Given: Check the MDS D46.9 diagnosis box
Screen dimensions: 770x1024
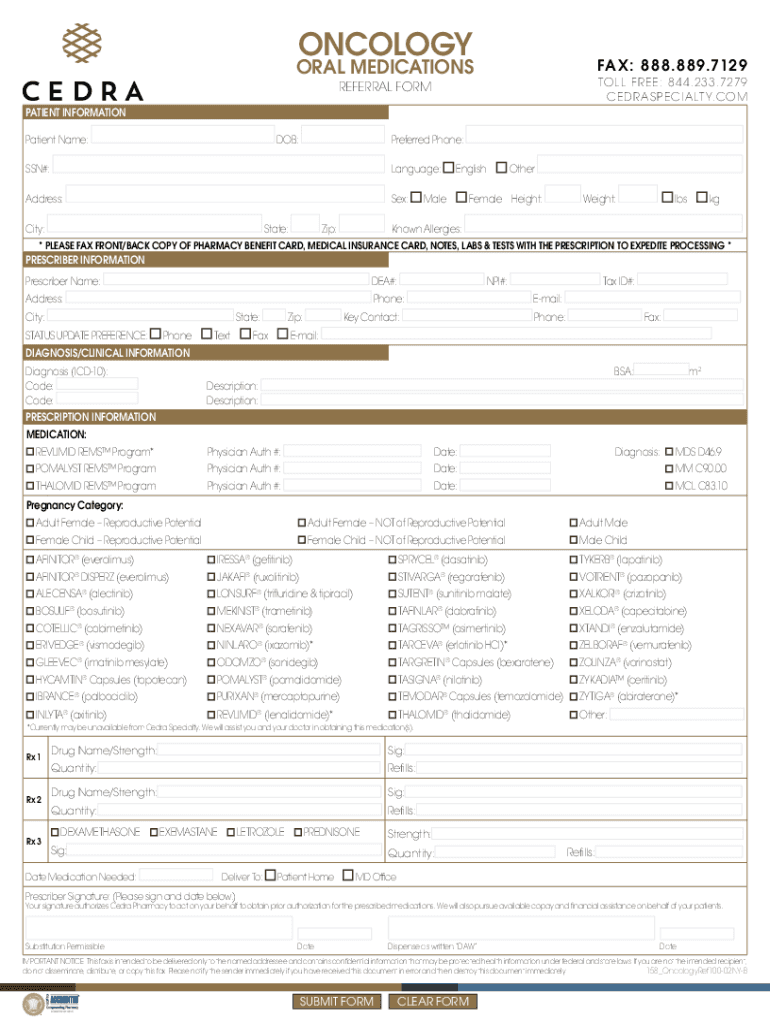Looking at the screenshot, I should [669, 451].
